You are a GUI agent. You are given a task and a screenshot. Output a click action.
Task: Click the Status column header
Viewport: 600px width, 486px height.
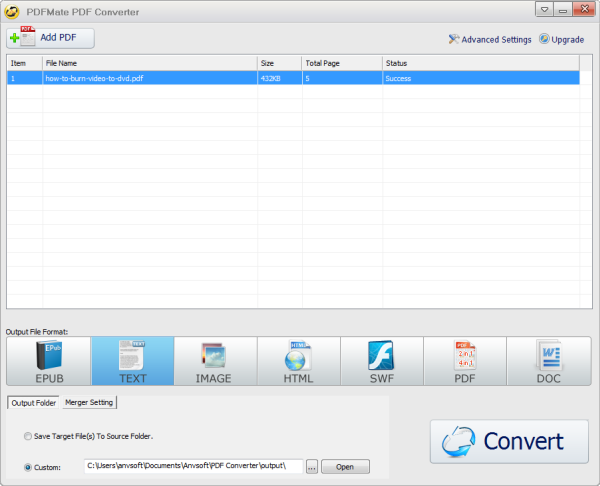click(x=481, y=63)
